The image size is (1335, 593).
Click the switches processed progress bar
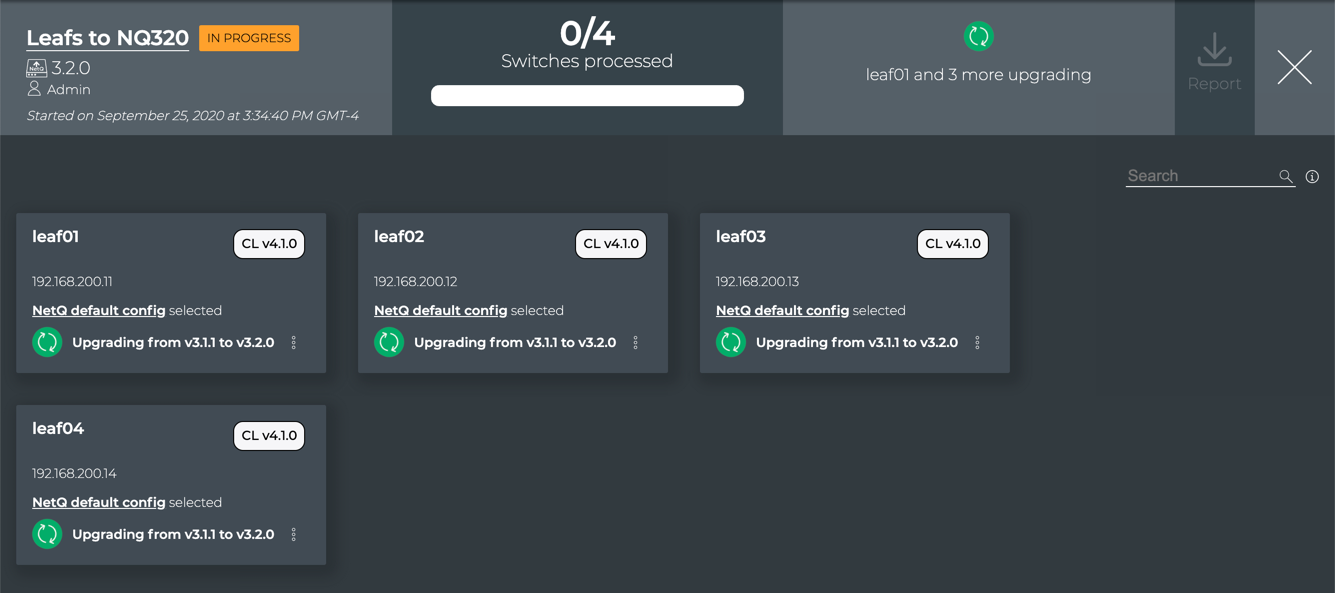(x=587, y=96)
